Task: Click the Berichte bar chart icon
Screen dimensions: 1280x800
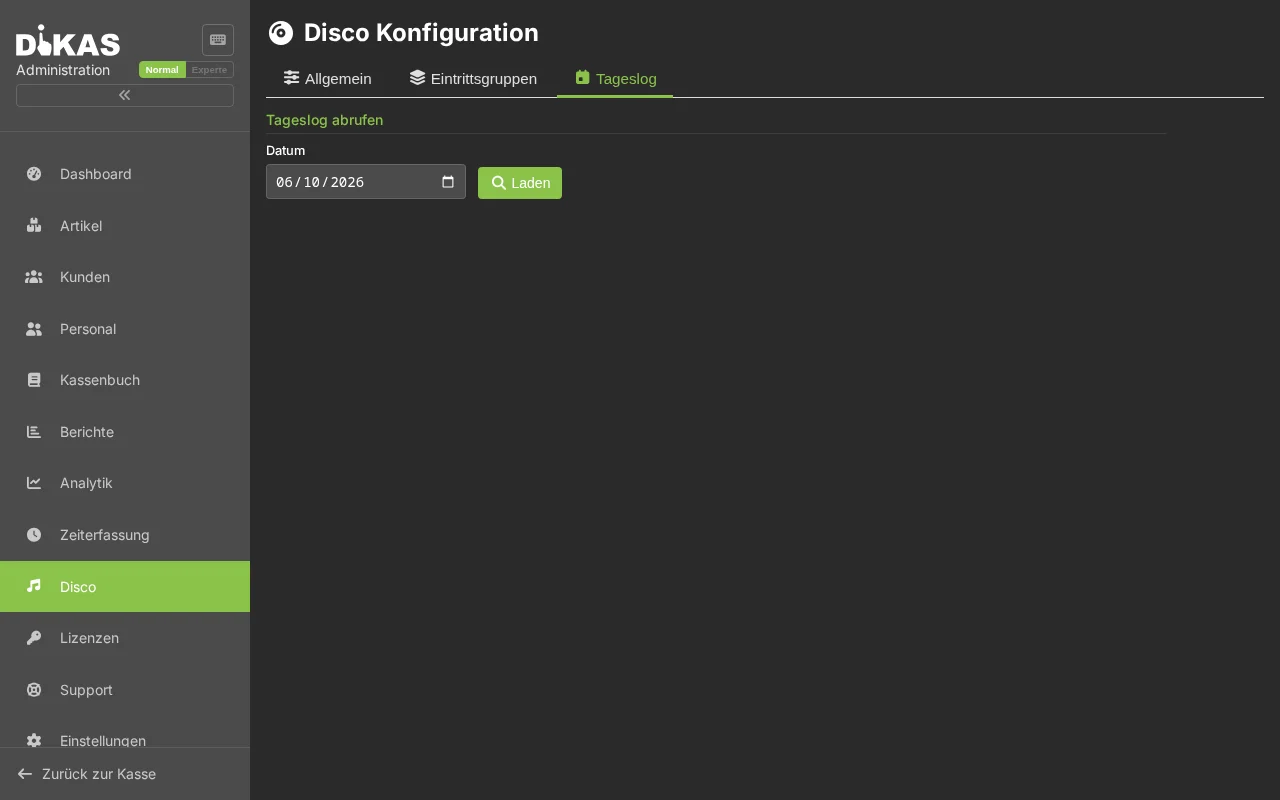Action: pos(34,432)
